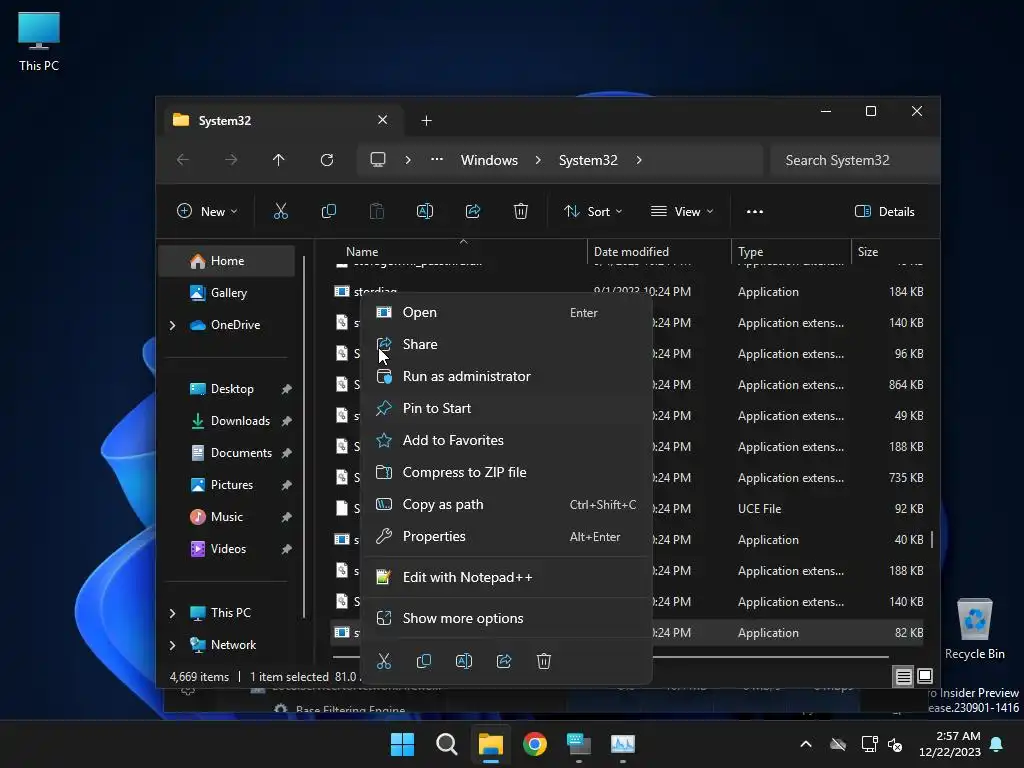Select Copy as path
Screen dimensions: 1024x768
pyautogui.click(x=507, y=505)
